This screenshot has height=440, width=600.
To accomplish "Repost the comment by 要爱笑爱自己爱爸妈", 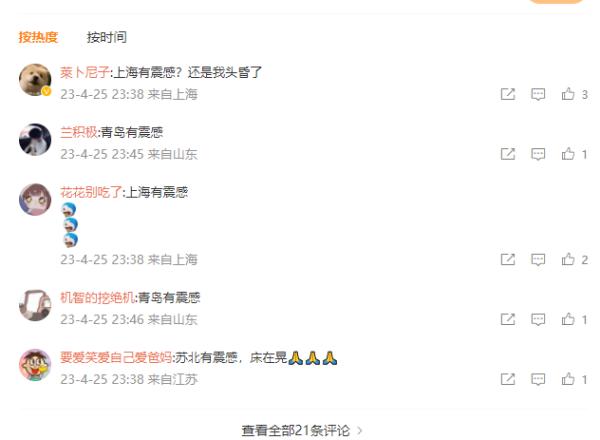I will (x=508, y=379).
